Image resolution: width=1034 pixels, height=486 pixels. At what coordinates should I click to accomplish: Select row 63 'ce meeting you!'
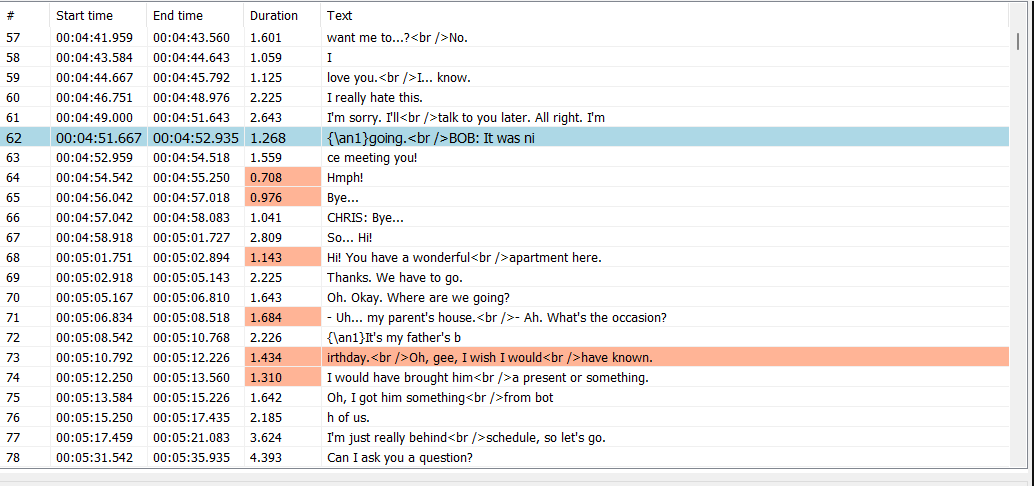click(x=505, y=158)
